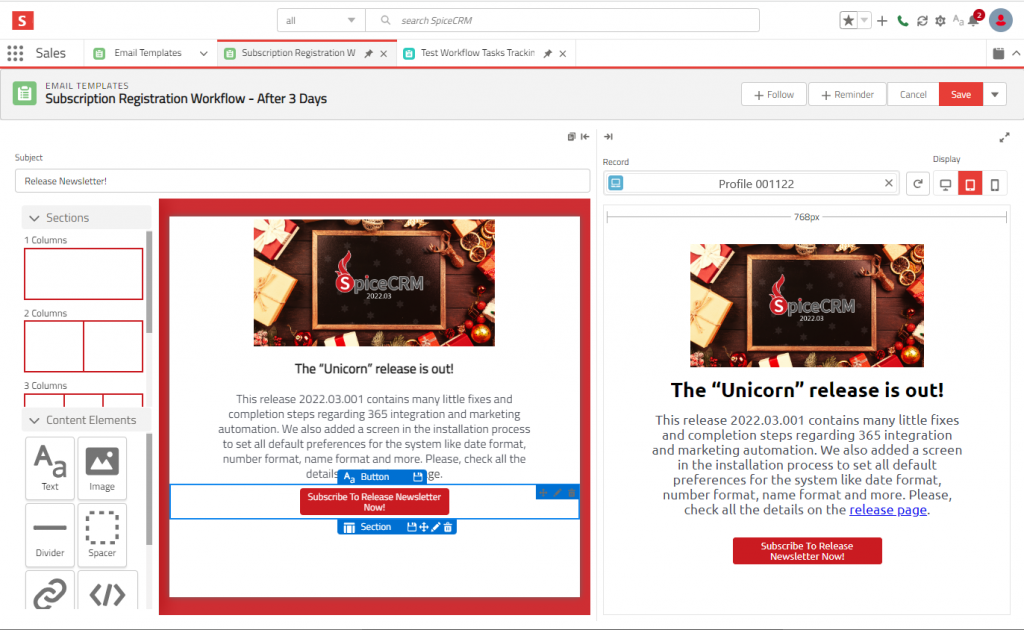Click the green phone icon
The height and width of the screenshot is (630, 1024).
pyautogui.click(x=903, y=21)
